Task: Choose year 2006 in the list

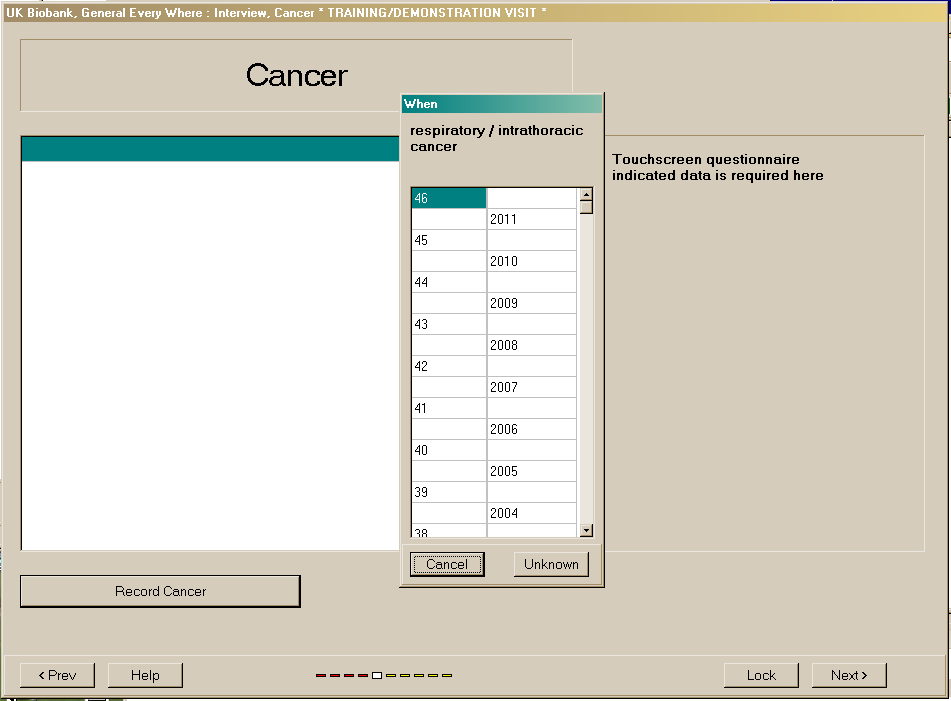Action: pos(531,429)
